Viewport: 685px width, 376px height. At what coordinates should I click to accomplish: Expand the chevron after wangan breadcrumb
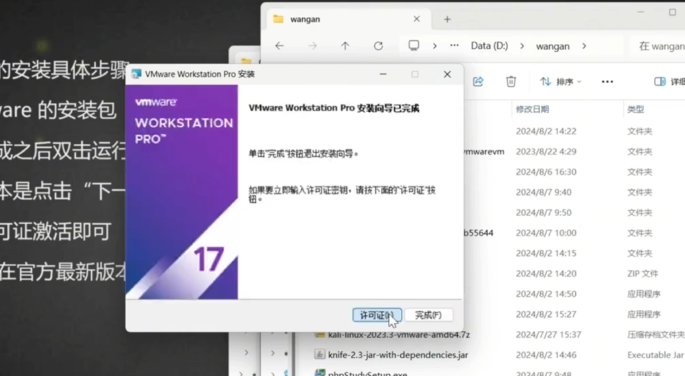[584, 46]
